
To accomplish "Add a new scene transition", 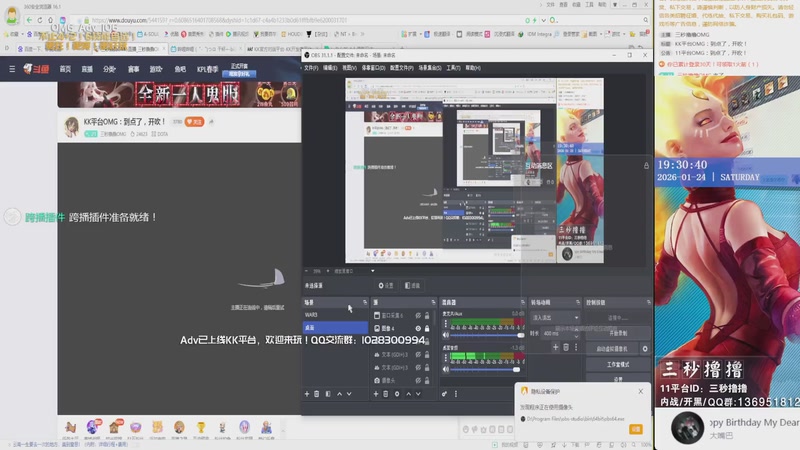I will click(x=555, y=347).
